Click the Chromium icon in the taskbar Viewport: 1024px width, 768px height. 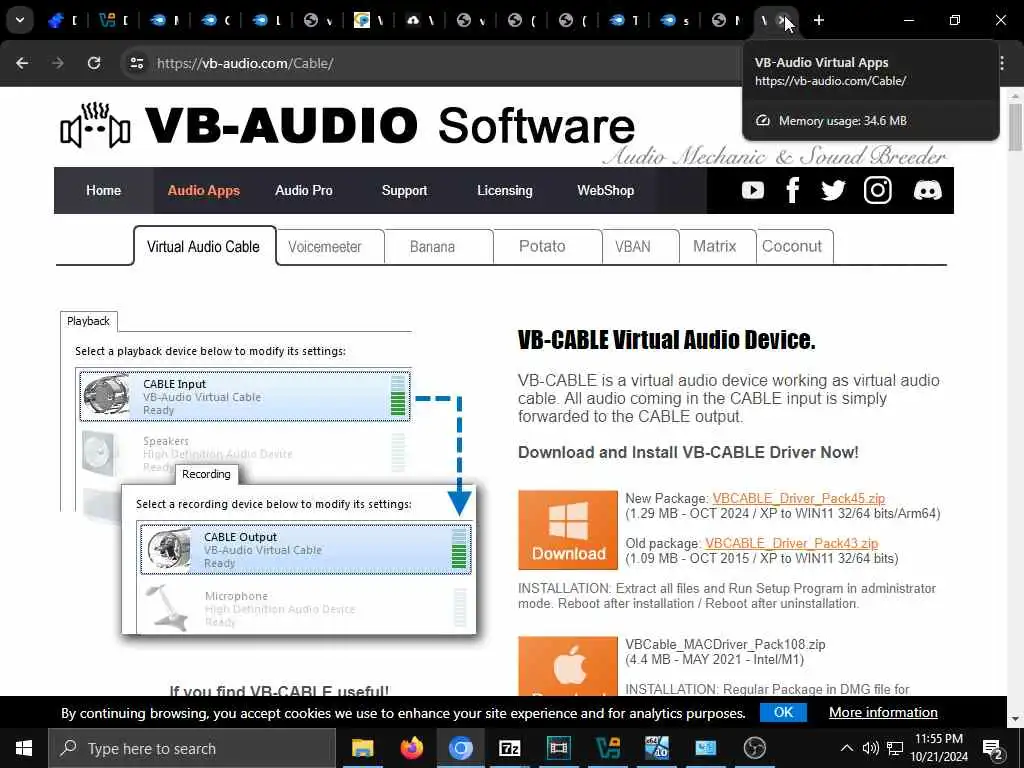tap(460, 748)
